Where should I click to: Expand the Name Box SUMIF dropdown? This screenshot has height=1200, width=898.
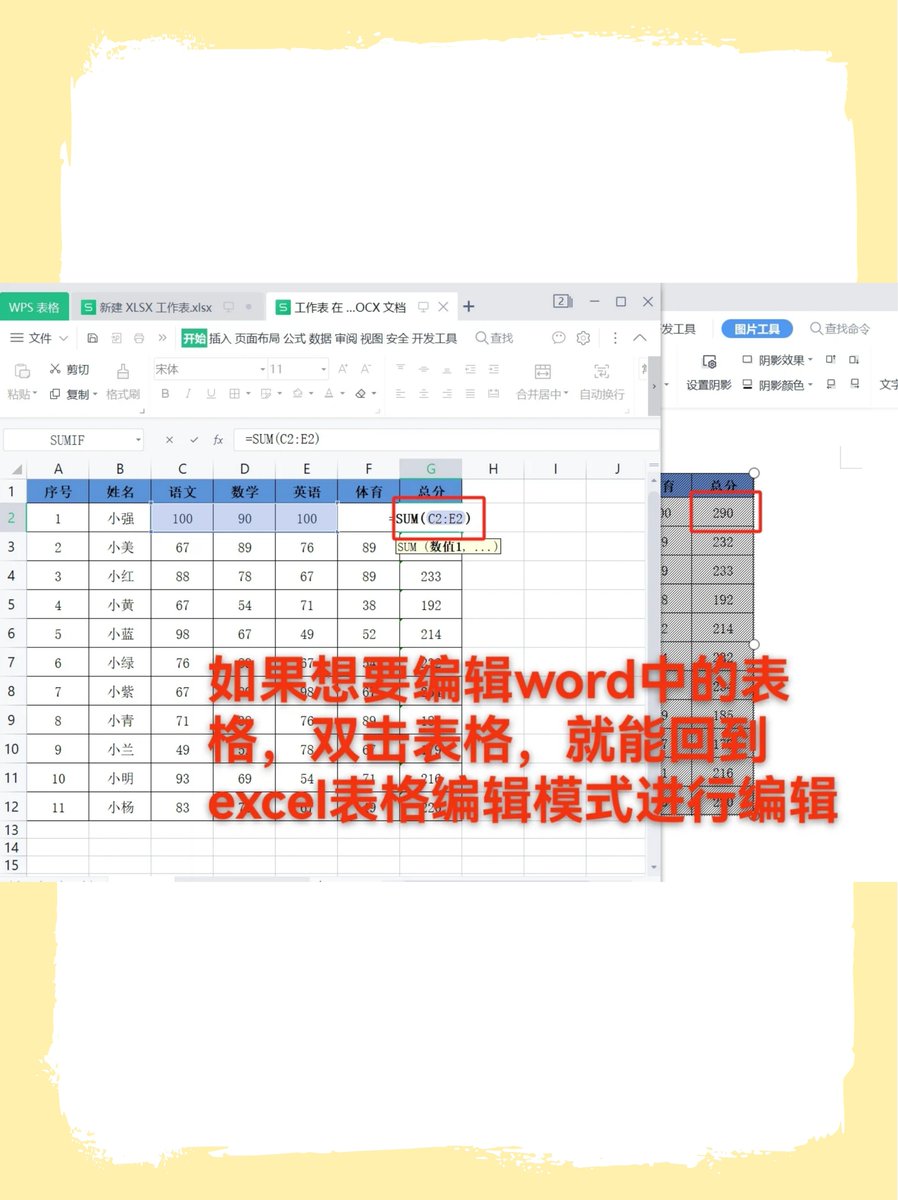(137, 439)
